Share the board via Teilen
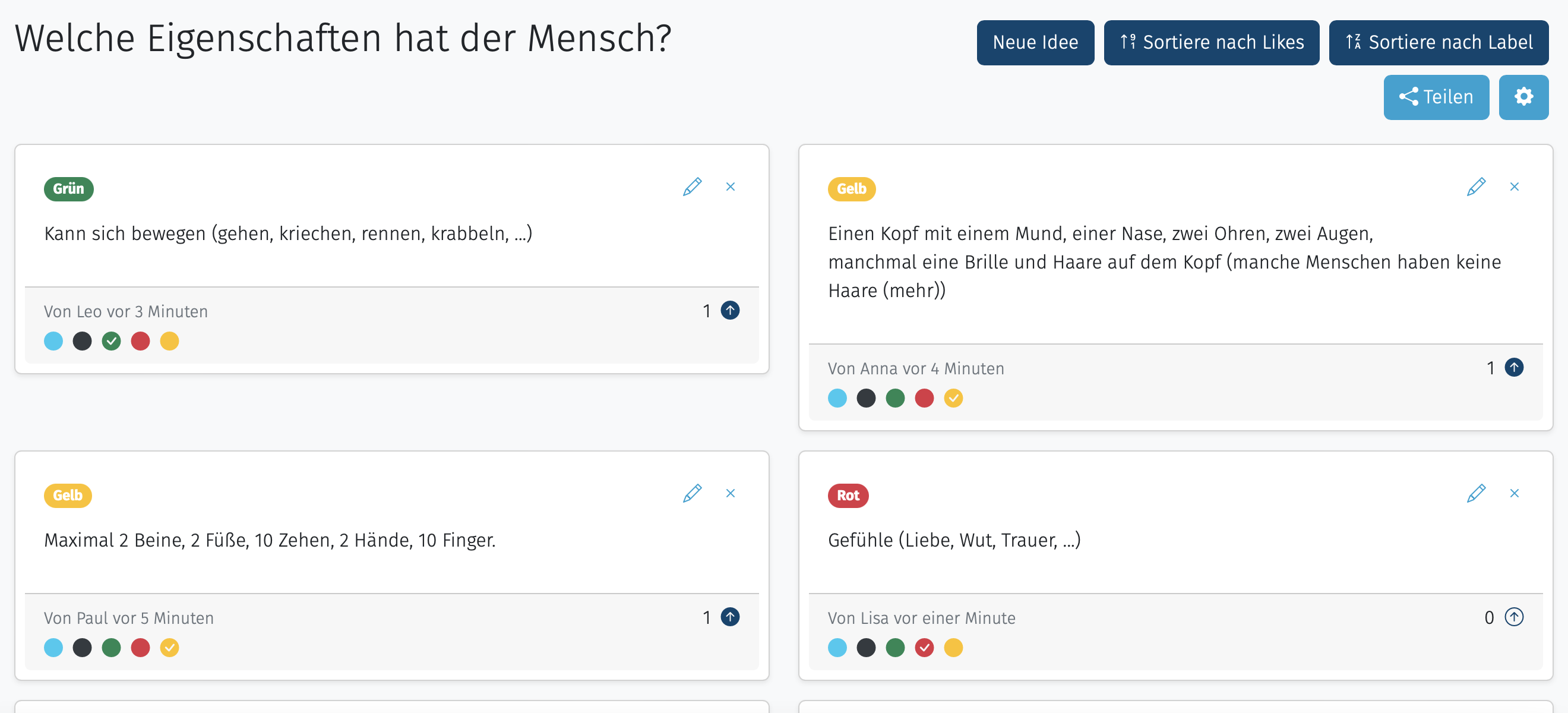Image resolution: width=1568 pixels, height=713 pixels. (x=1436, y=97)
